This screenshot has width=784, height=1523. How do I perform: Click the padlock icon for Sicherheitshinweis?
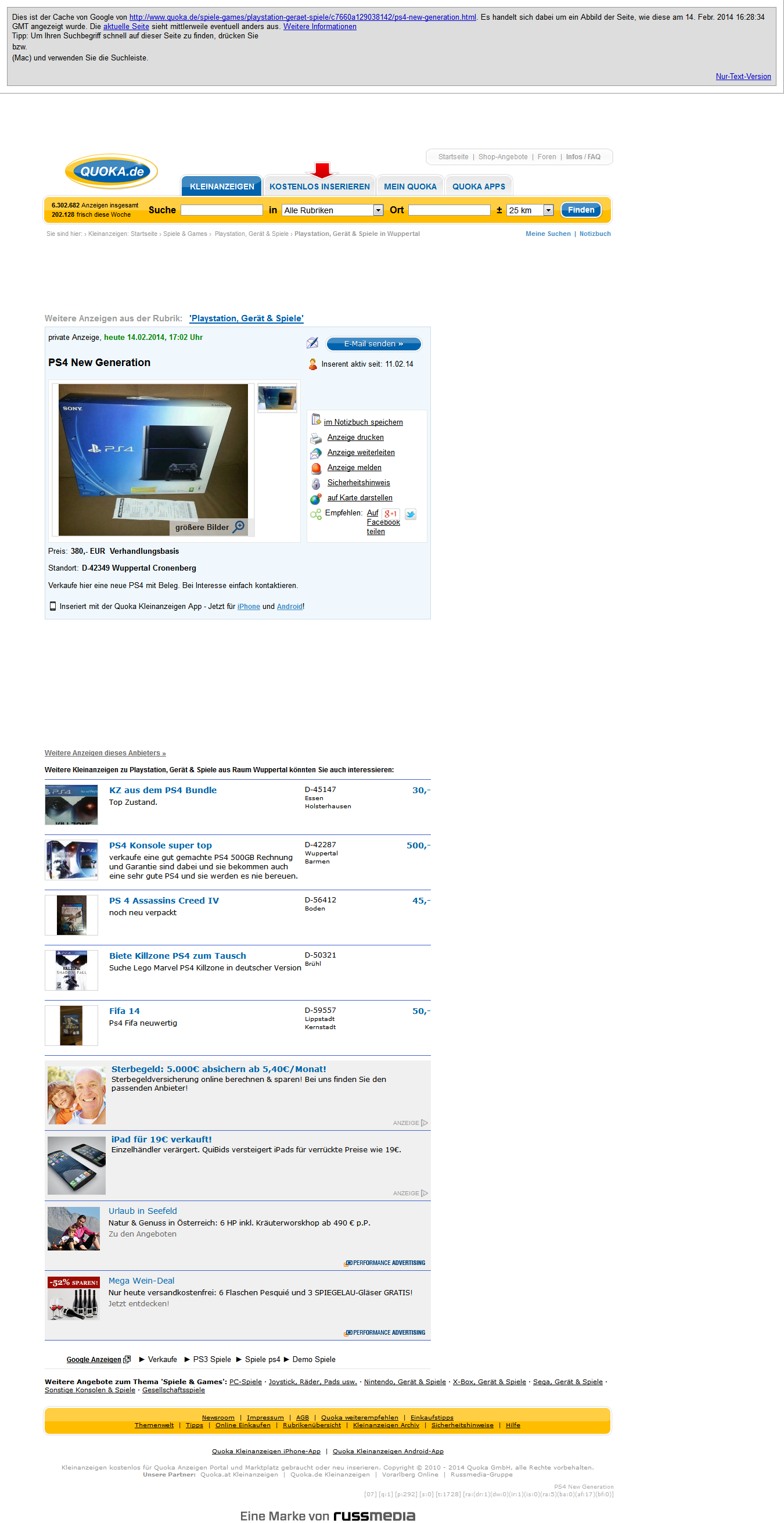coord(316,483)
